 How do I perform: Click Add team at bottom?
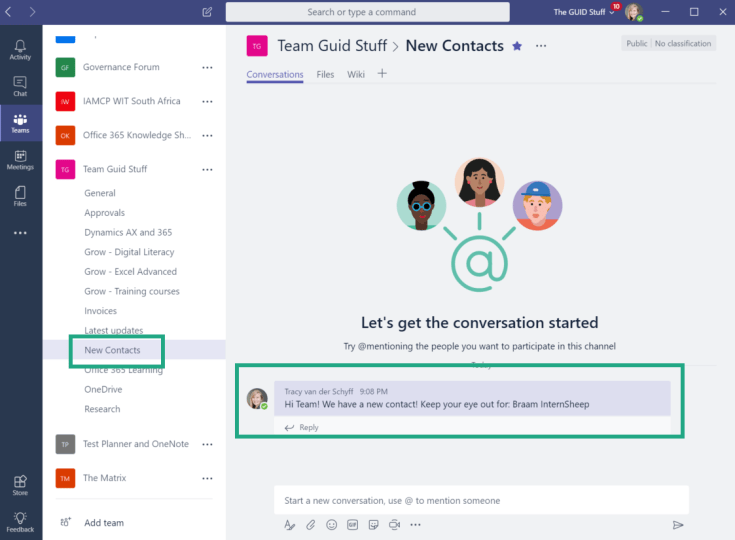[x=103, y=522]
